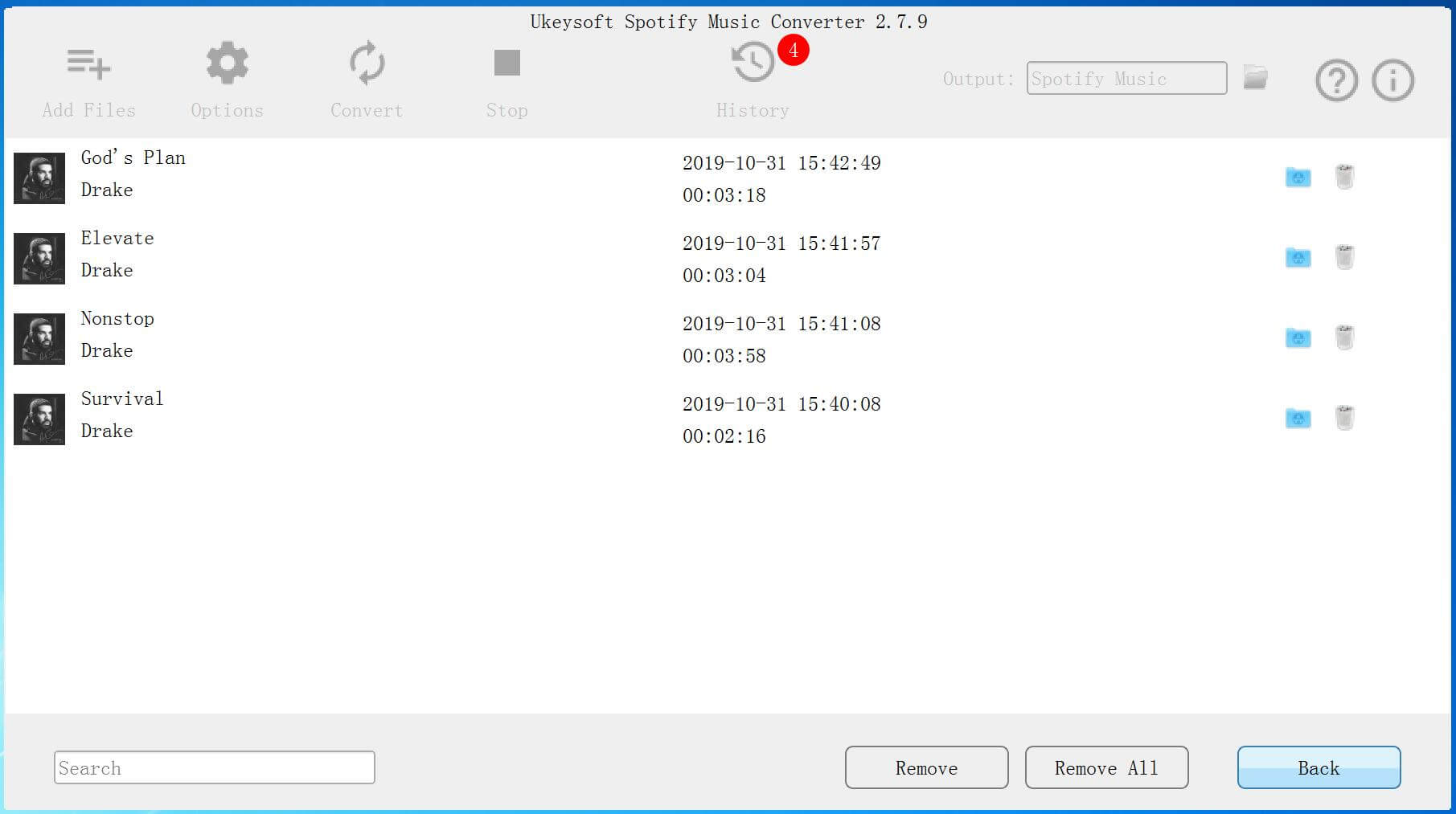Click the Nonstop album thumbnail
Screen dimensions: 1456x814
tap(39, 339)
